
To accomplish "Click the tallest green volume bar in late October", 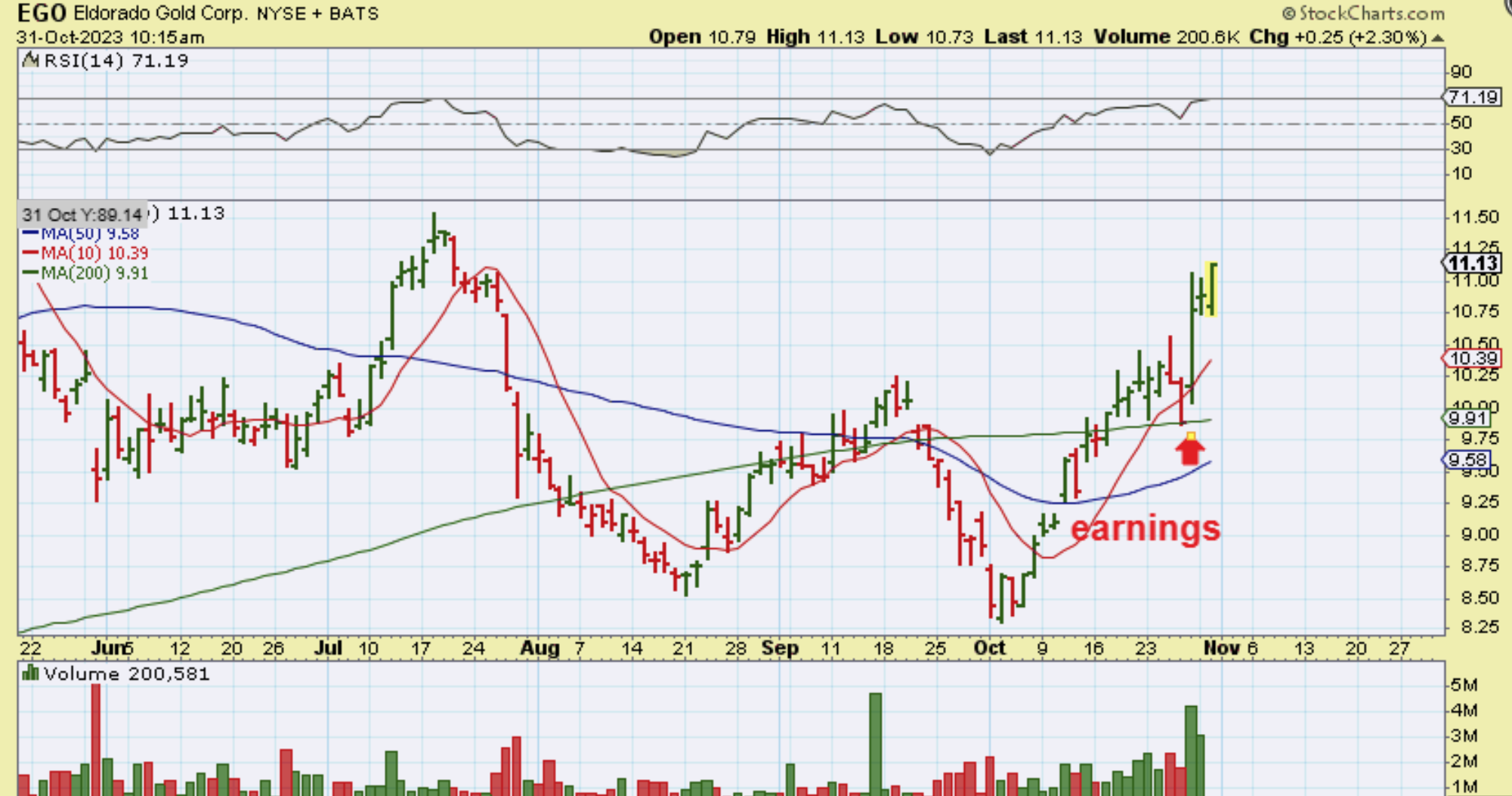I will point(1191,750).
